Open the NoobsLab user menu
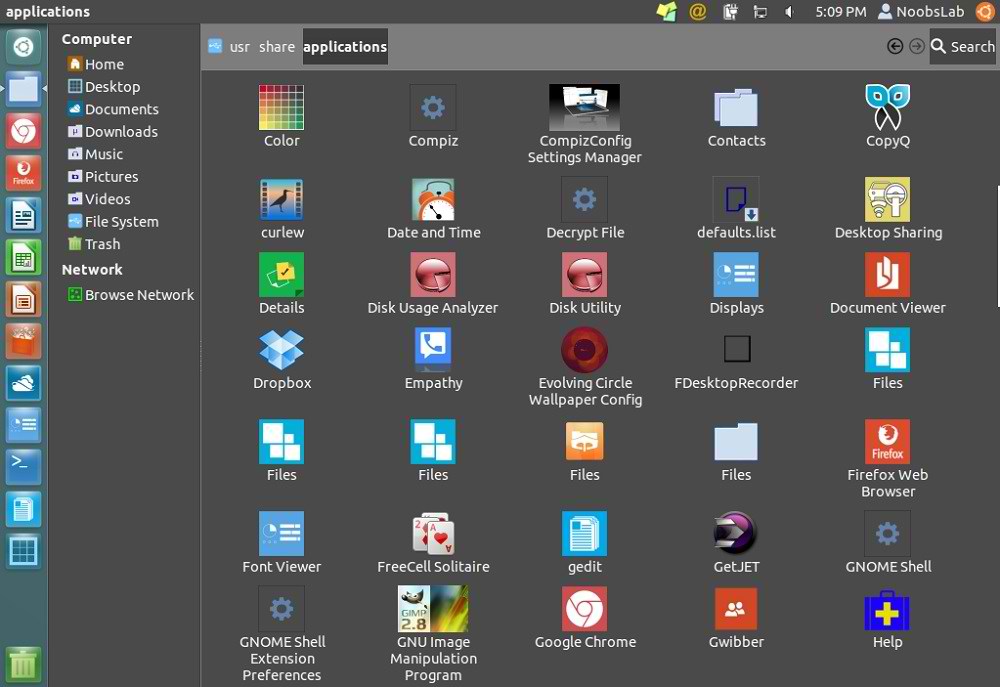1000x687 pixels. (921, 11)
